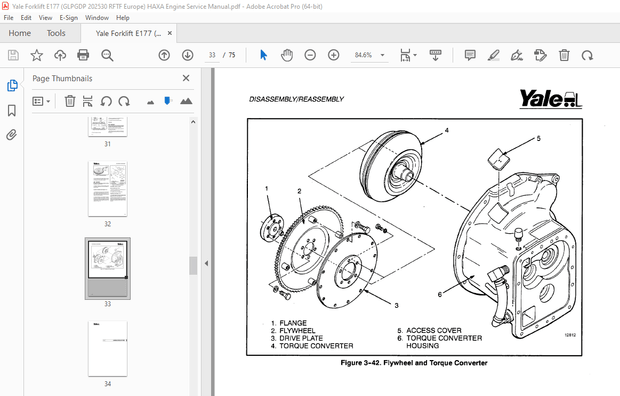The height and width of the screenshot is (396, 620).
Task: Open the Window menu
Action: (97, 18)
